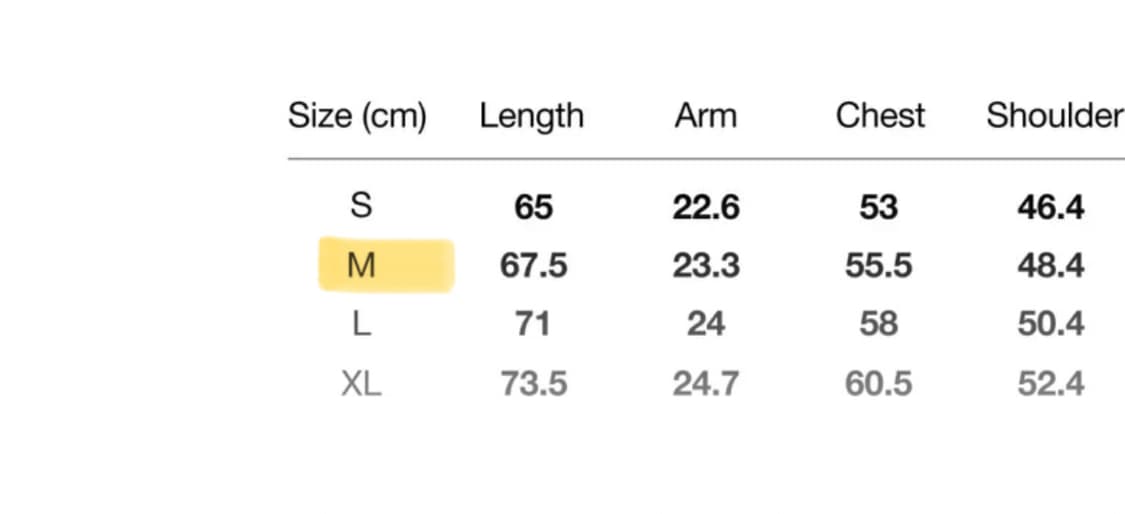Screen dimensions: 1125x514
Task: Select the L size label
Action: tap(361, 324)
